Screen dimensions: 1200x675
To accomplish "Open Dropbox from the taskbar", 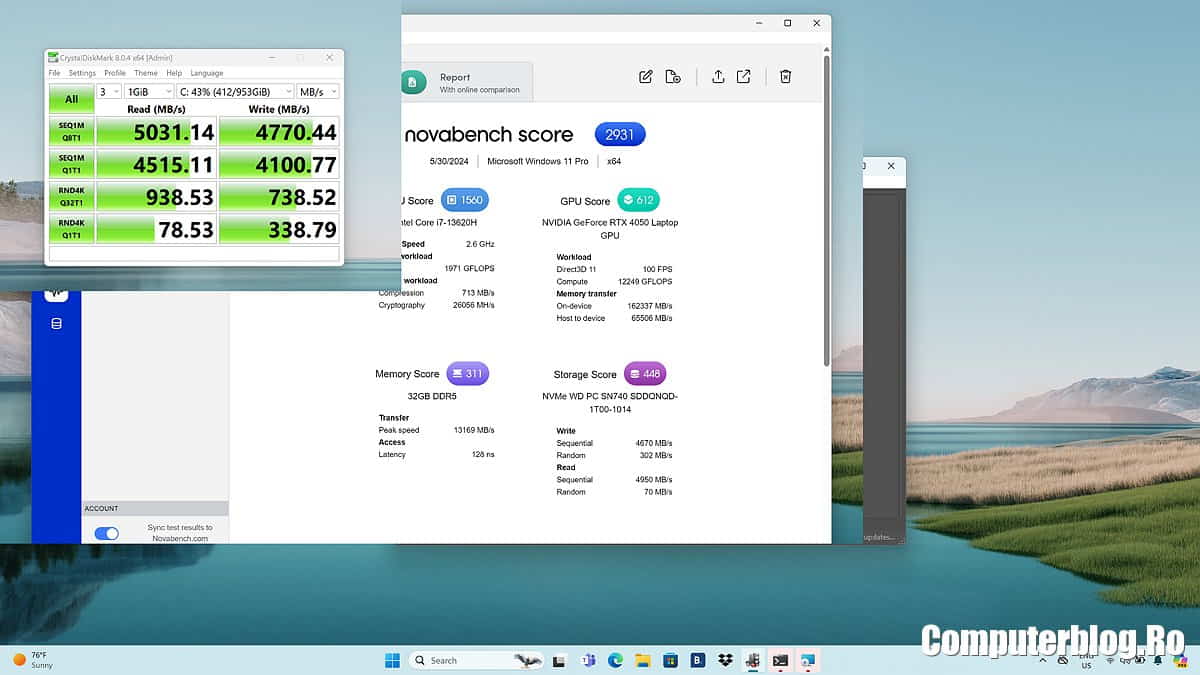I will pos(725,660).
